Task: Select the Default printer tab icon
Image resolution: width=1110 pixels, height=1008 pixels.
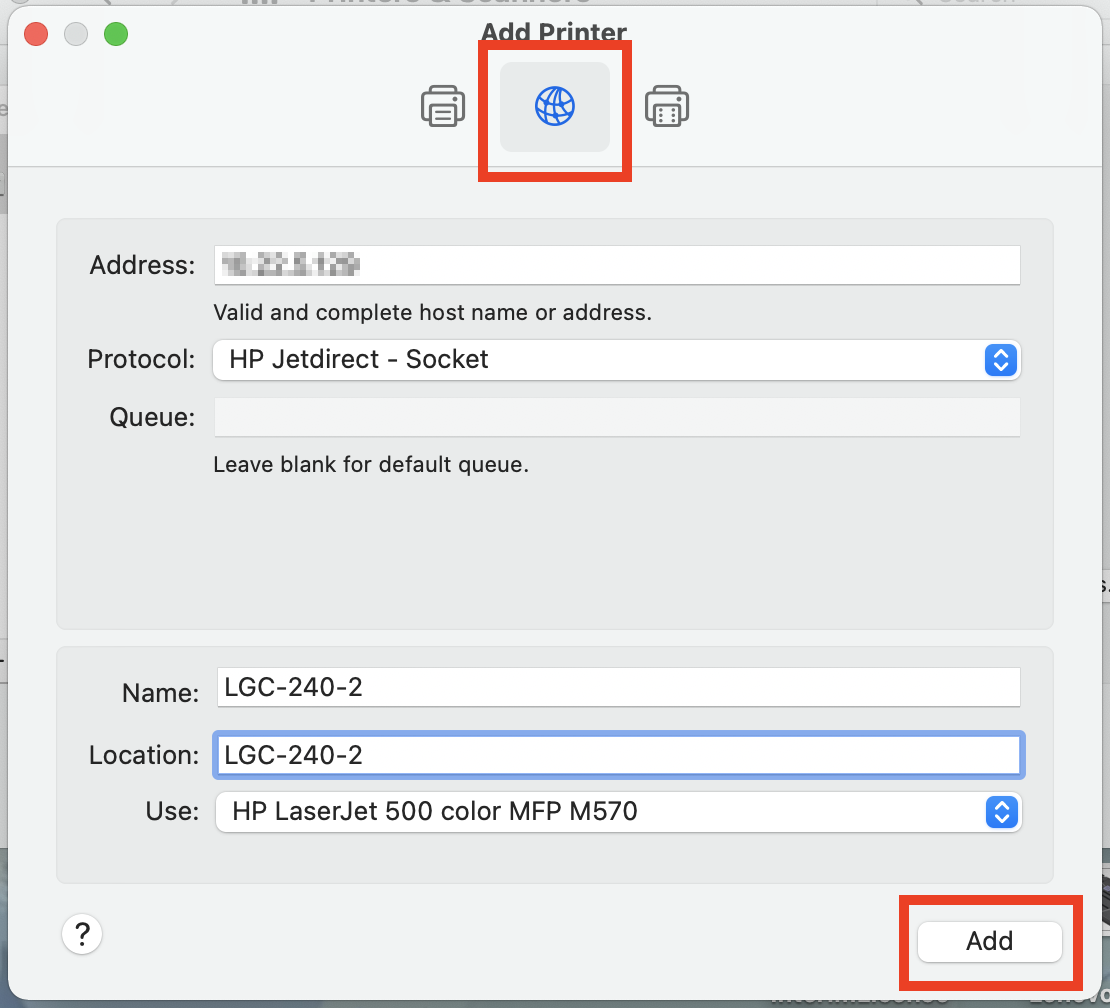Action: pyautogui.click(x=443, y=107)
